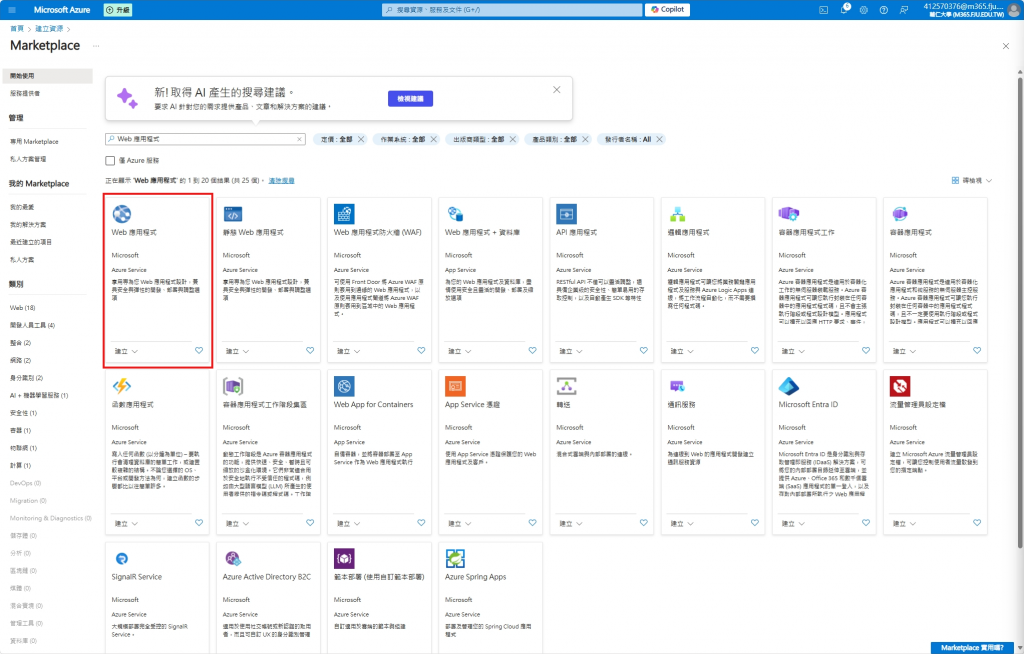The height and width of the screenshot is (654, 1024).
Task: Click the 升級 upgrade button
Action: pos(118,10)
